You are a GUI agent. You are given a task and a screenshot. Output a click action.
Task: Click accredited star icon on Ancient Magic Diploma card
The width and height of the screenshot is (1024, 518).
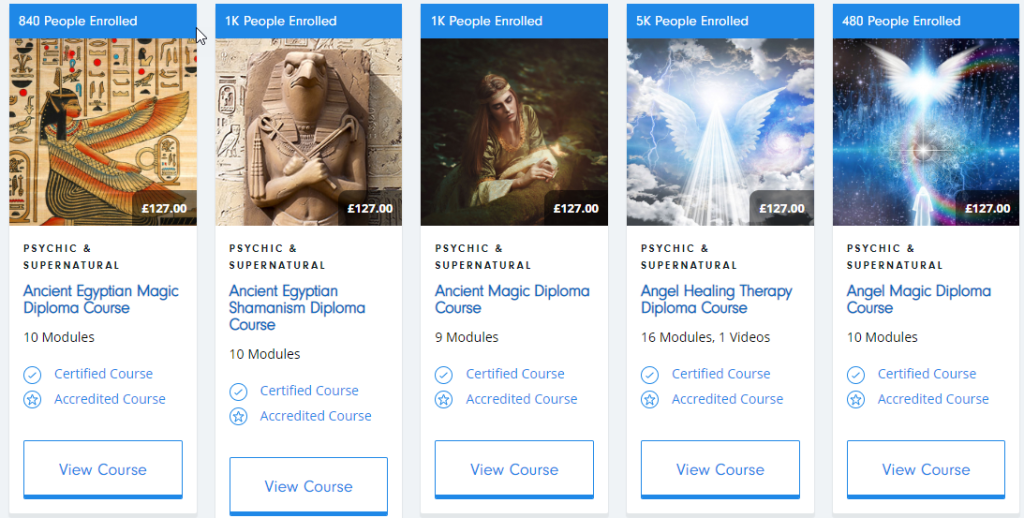point(444,399)
